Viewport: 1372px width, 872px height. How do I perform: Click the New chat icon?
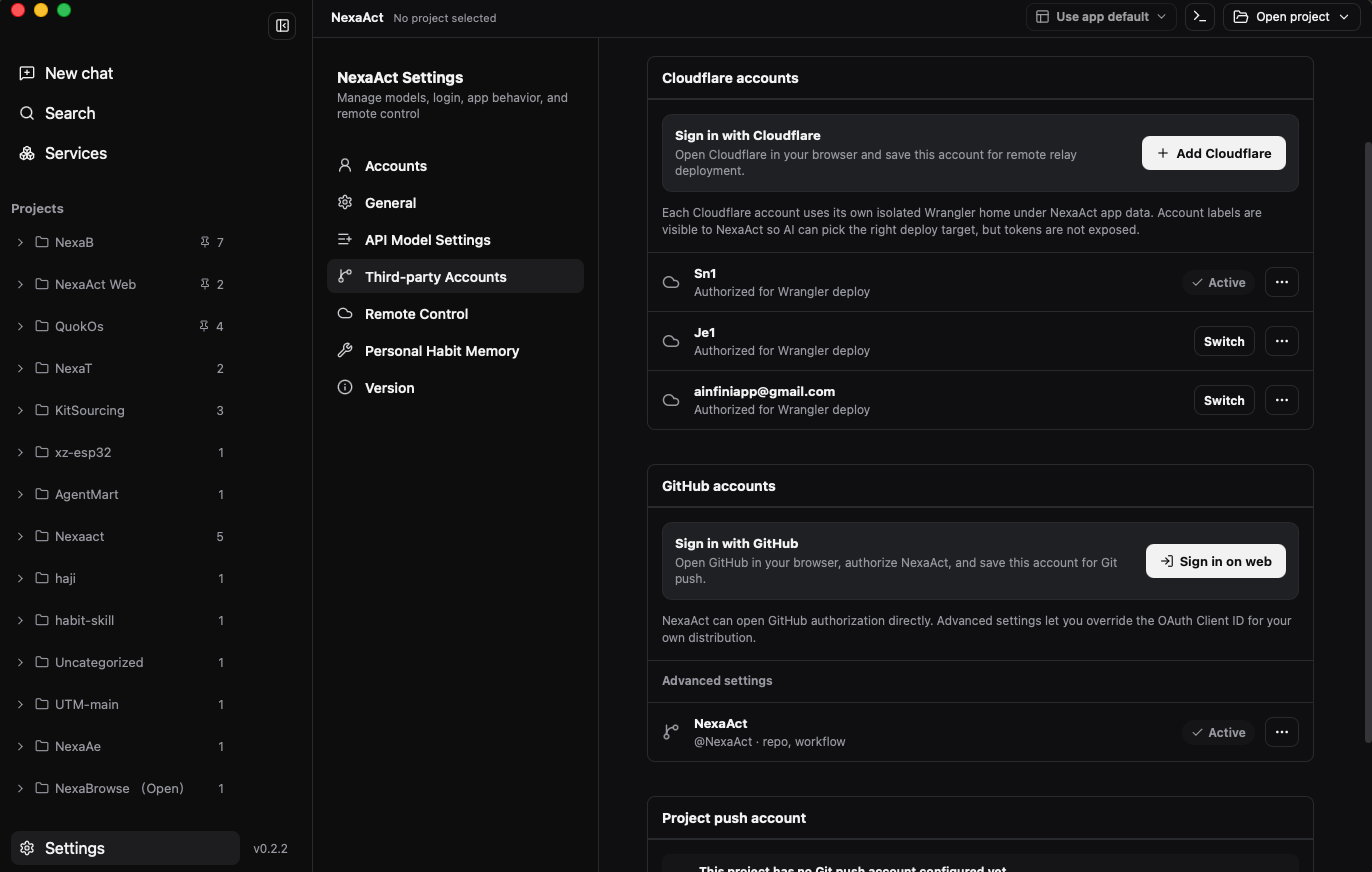(27, 73)
